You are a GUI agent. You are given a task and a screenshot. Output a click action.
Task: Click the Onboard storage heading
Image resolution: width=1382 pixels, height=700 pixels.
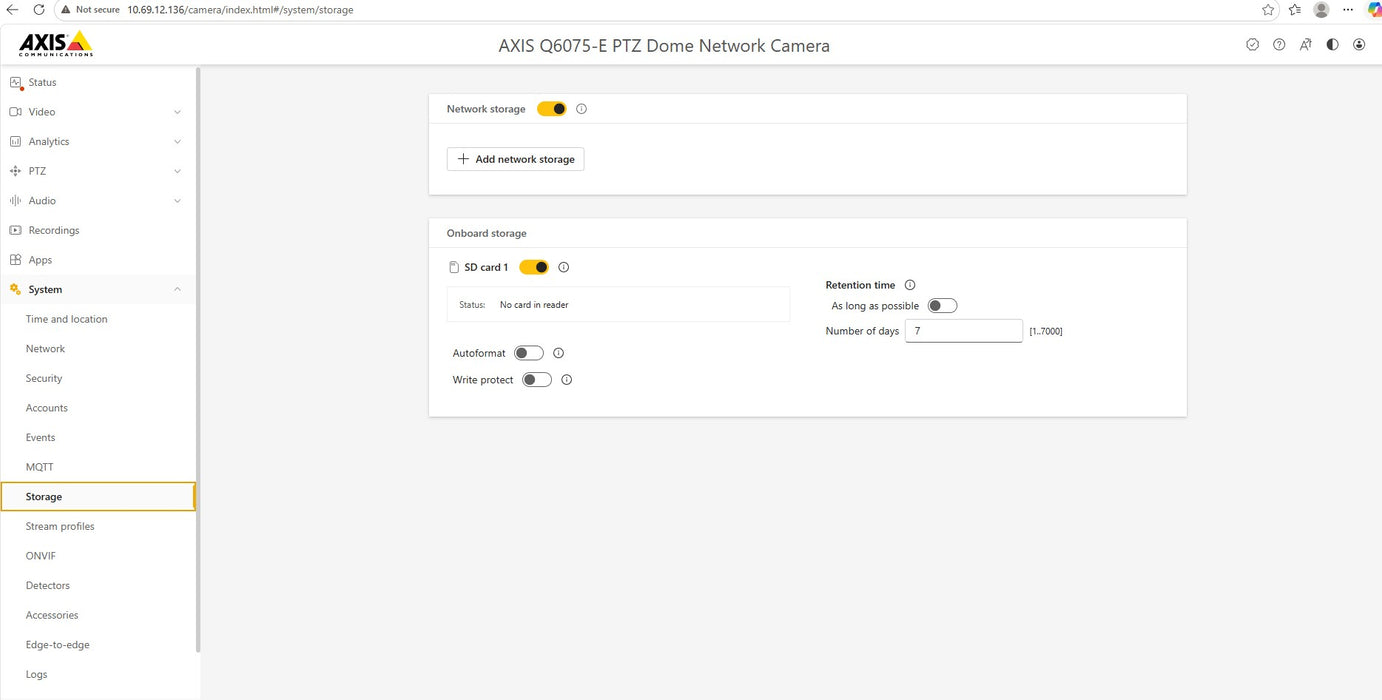point(486,233)
